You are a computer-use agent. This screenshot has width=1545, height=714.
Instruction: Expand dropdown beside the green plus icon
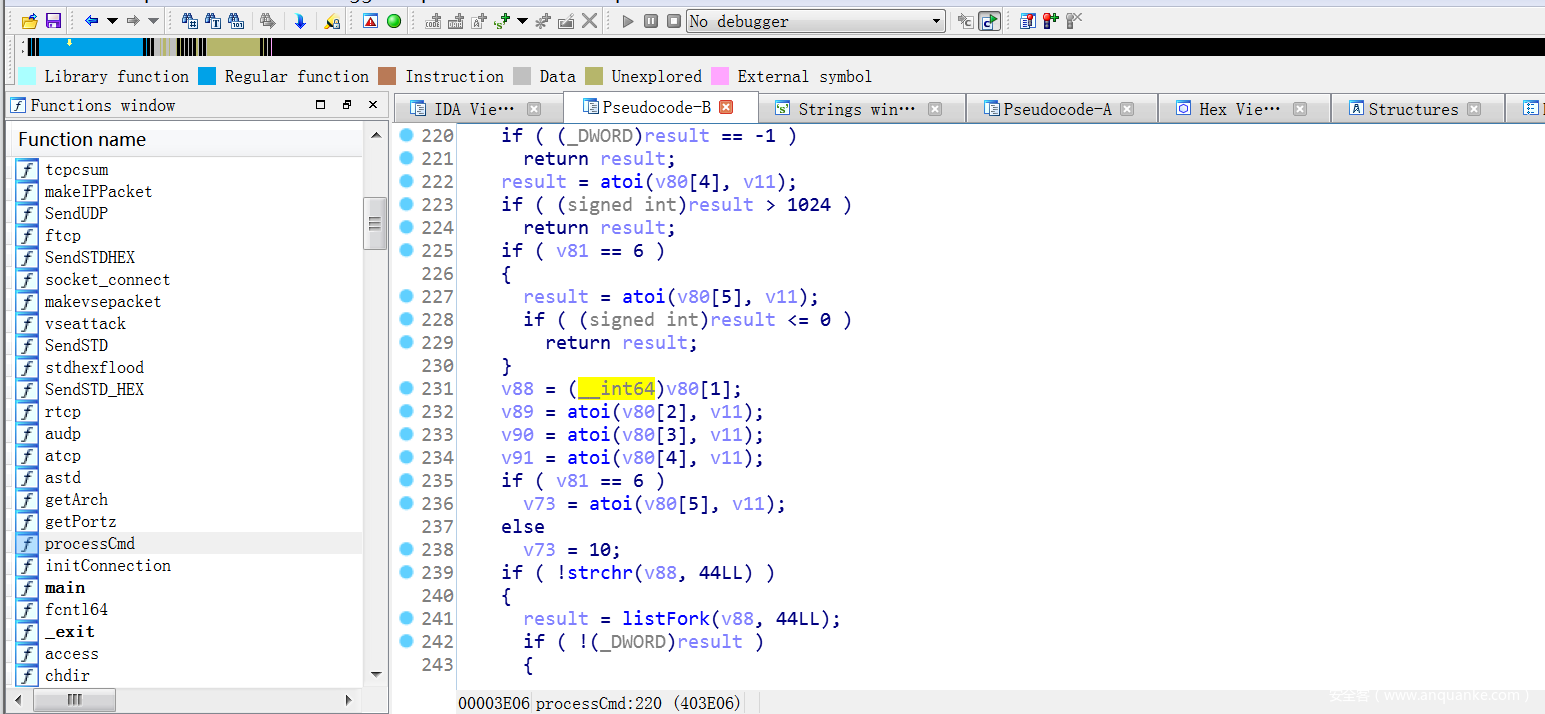point(522,21)
